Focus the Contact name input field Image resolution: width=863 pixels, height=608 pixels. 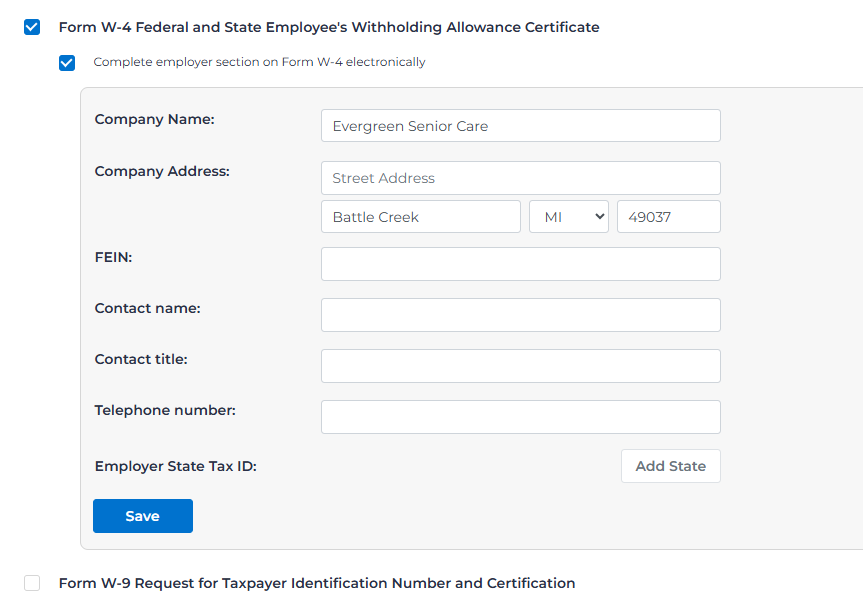(520, 315)
